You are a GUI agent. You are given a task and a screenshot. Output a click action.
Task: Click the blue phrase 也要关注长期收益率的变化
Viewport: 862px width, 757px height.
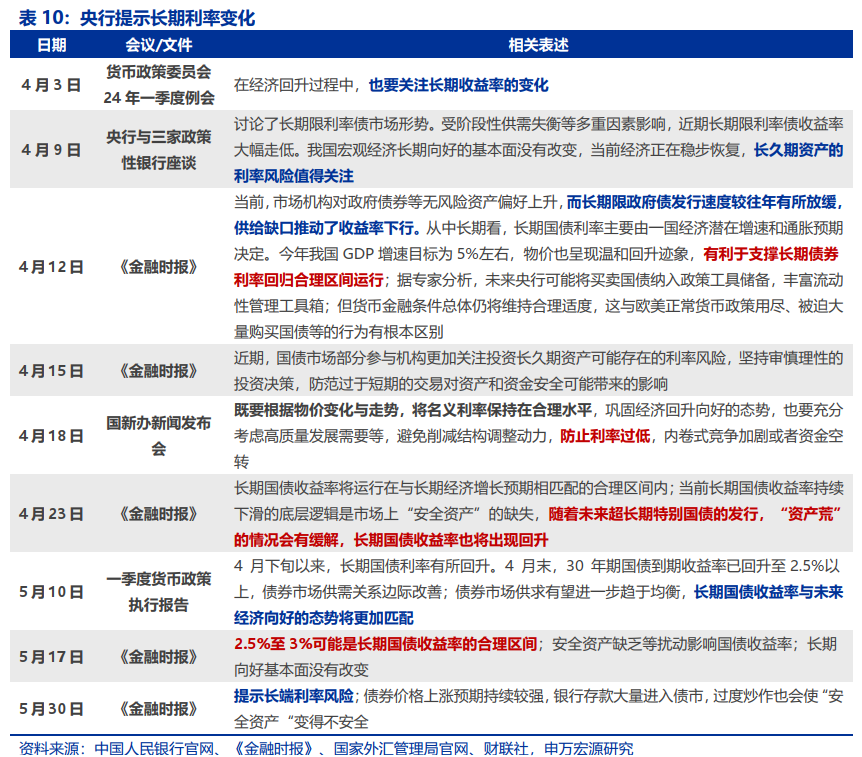(x=458, y=85)
